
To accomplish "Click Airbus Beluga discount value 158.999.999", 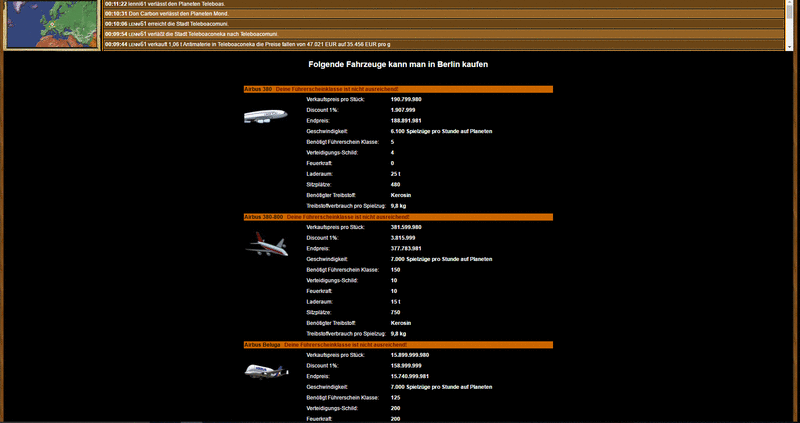I will point(406,366).
